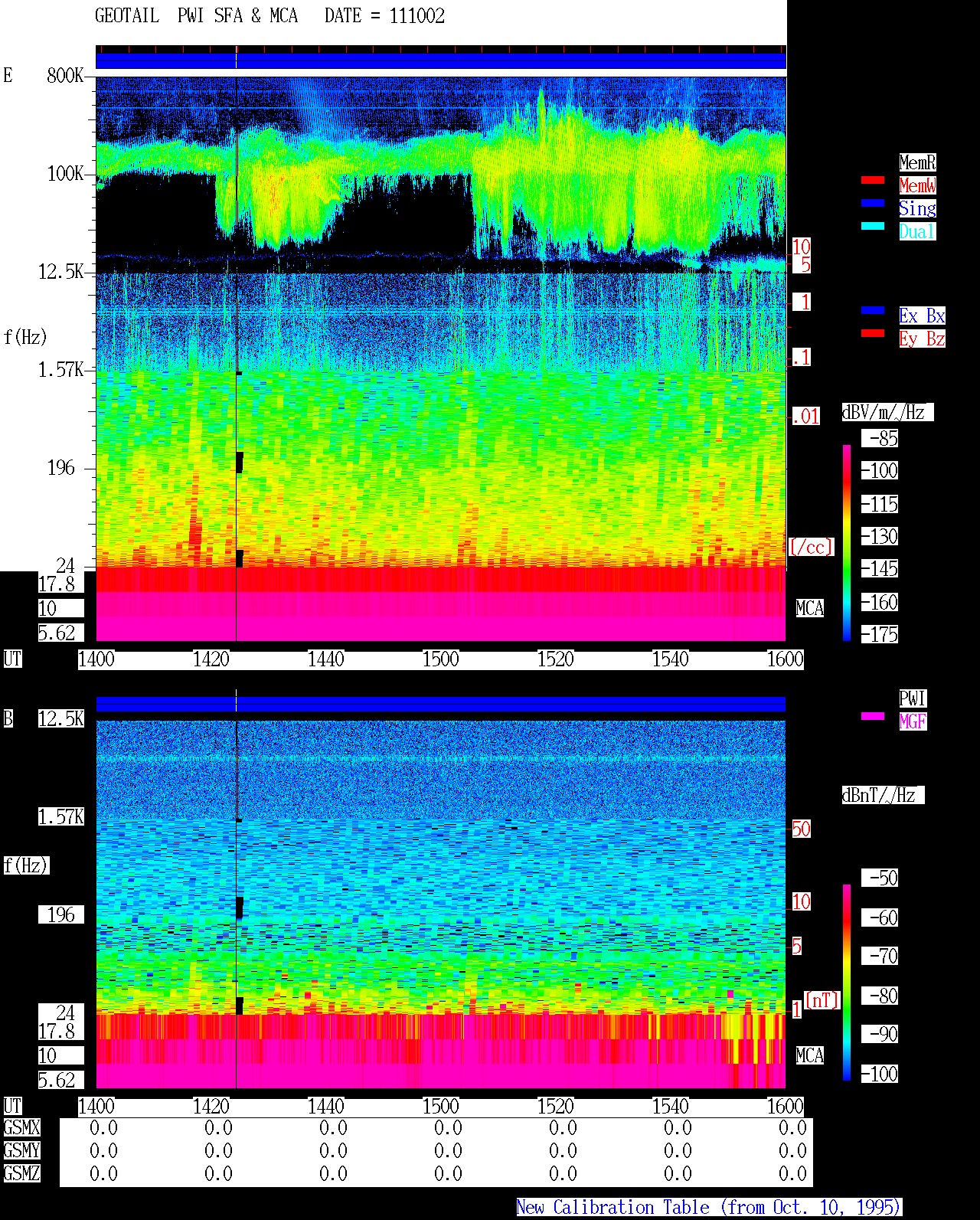Click the blue mode status bar above the E panel

[x=441, y=61]
